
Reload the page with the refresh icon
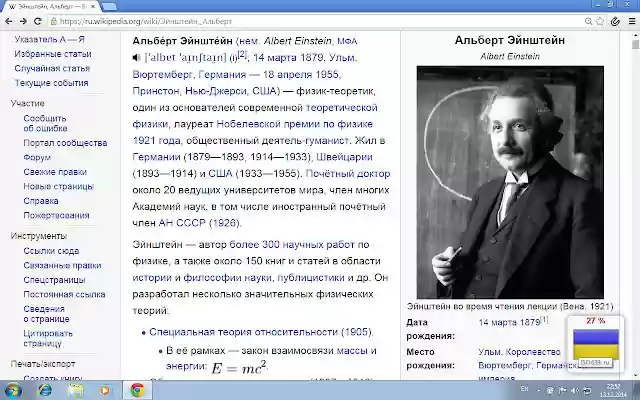38,21
